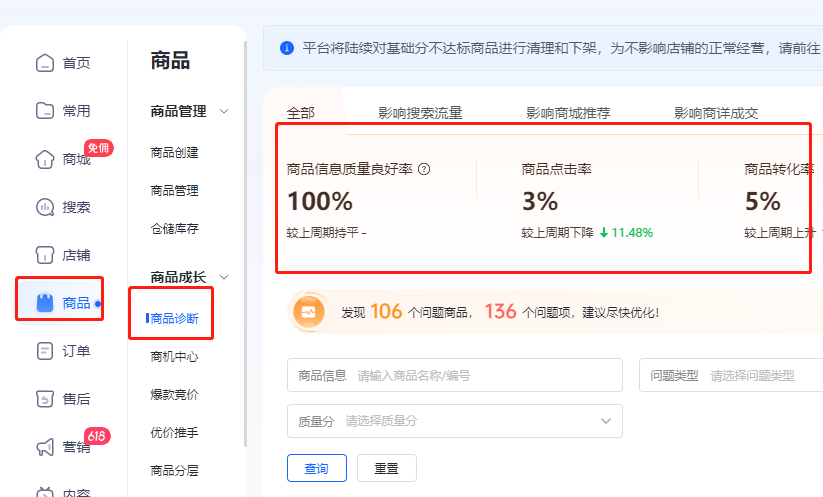Click the 营销 megaphone icon
Image resolution: width=823 pixels, height=497 pixels.
tap(45, 447)
